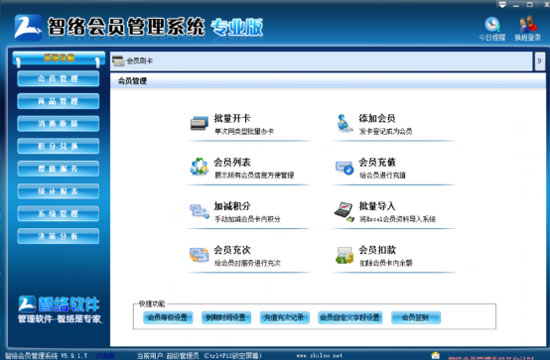Open the 批量开卡 batch card icon
The image size is (550, 360).
199,123
